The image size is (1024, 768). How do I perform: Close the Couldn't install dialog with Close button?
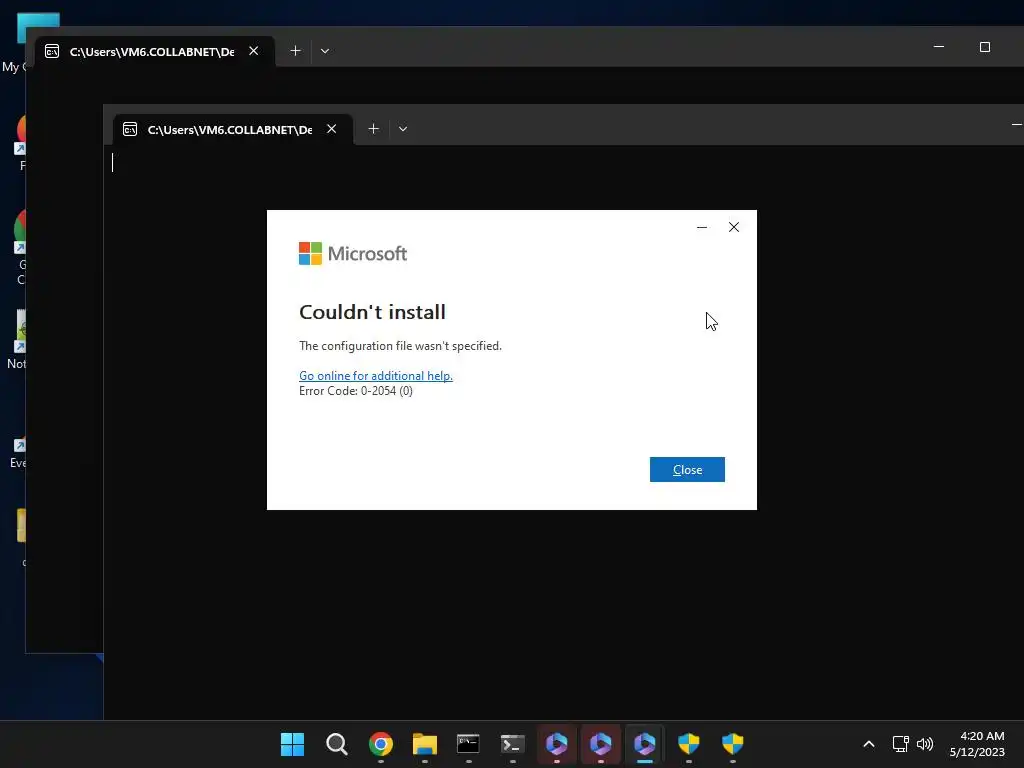(x=687, y=470)
